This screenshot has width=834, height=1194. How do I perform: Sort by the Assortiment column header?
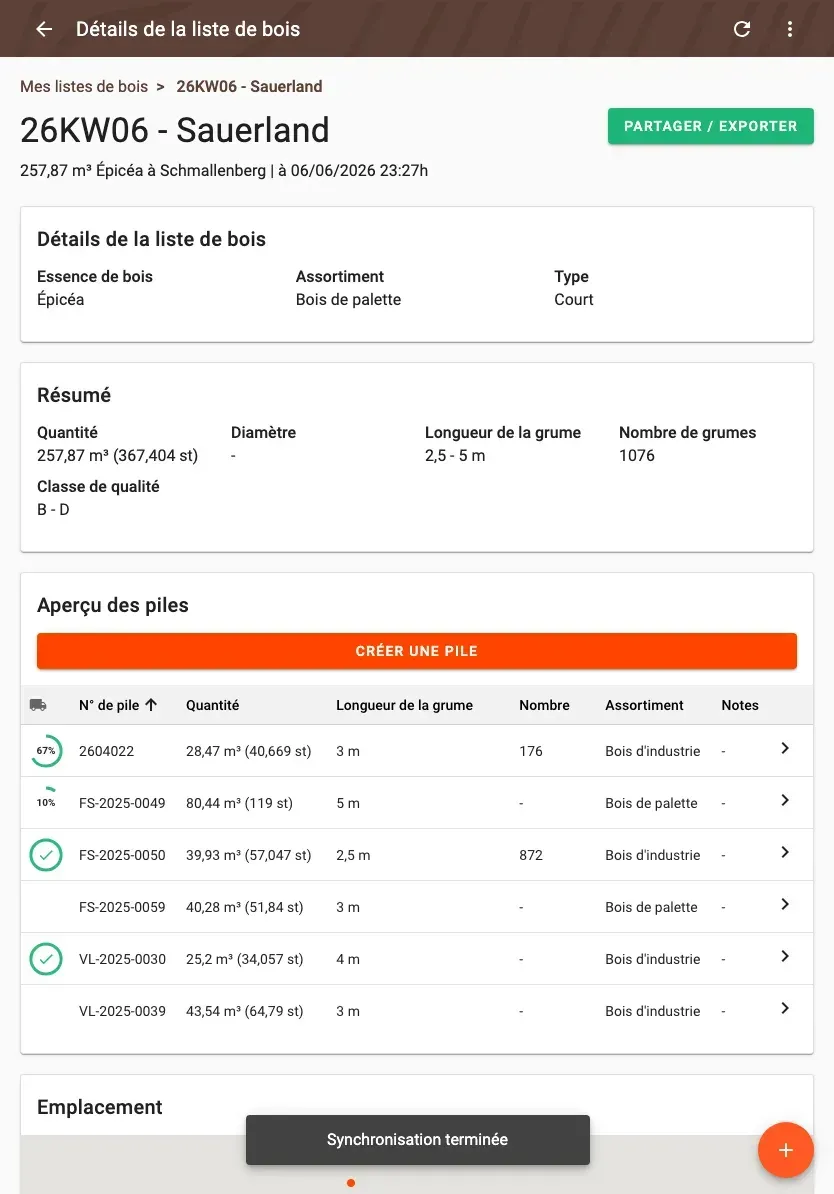[x=644, y=705]
